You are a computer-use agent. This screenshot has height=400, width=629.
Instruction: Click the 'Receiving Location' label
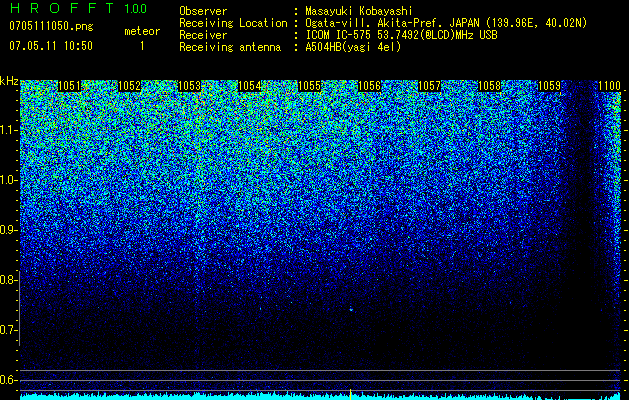pyautogui.click(x=233, y=23)
